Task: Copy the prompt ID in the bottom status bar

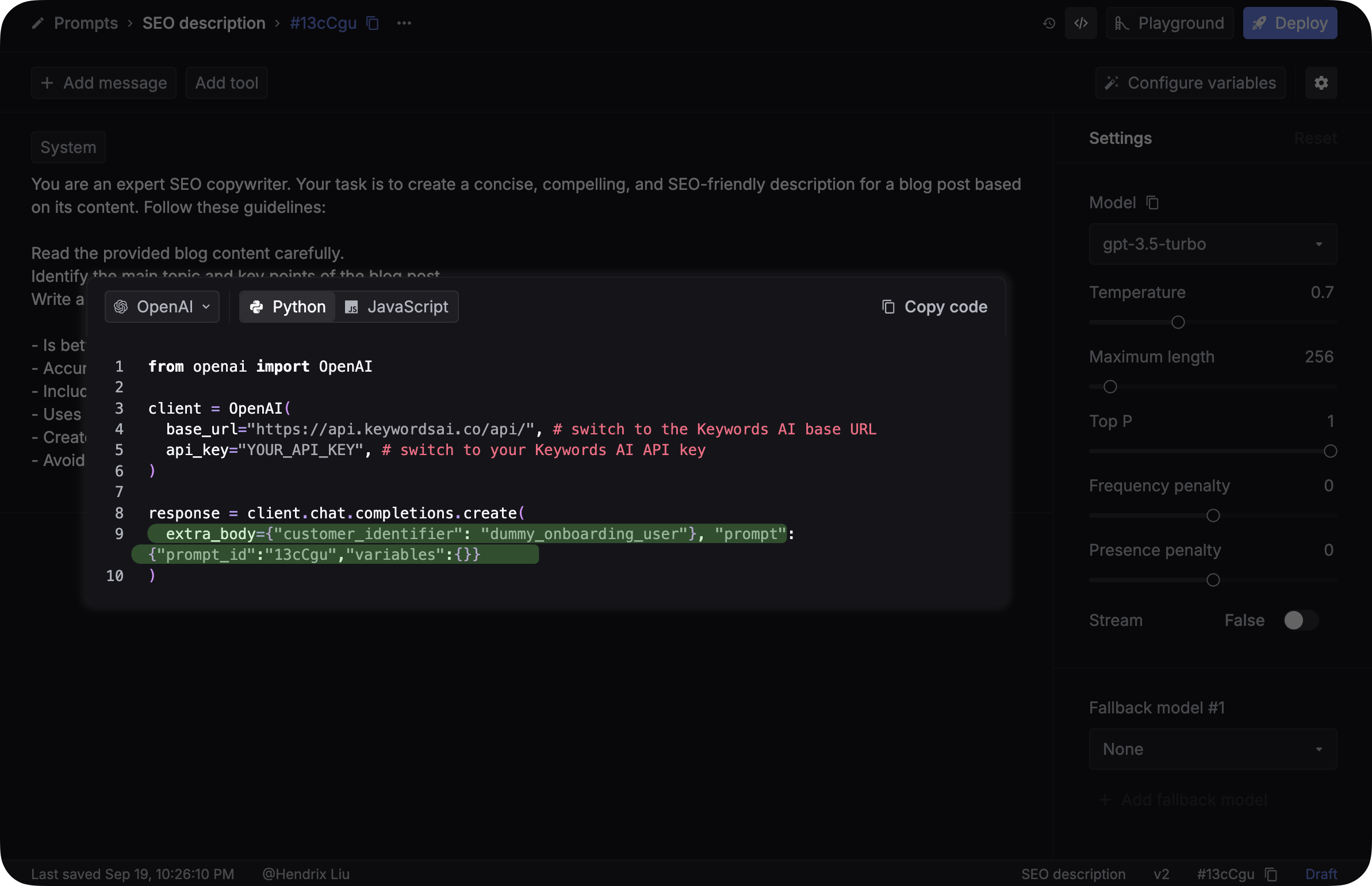Action: click(1271, 874)
